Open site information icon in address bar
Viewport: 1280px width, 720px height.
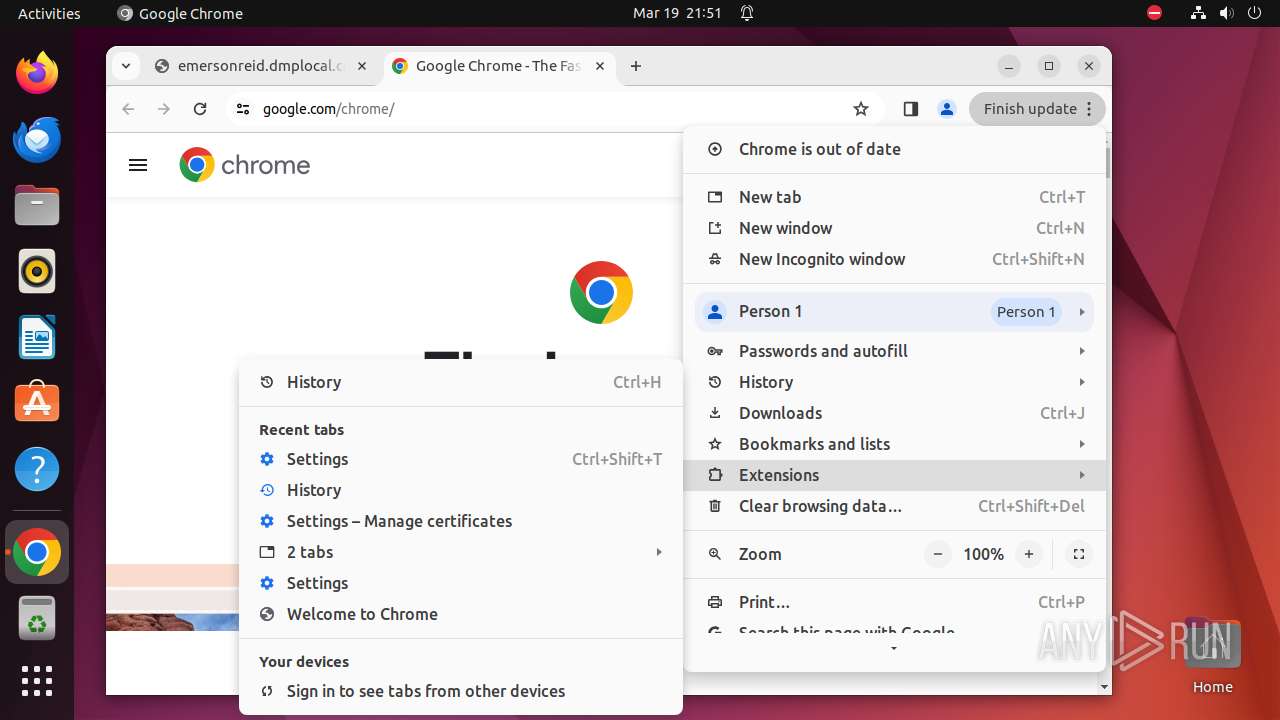pyautogui.click(x=243, y=109)
